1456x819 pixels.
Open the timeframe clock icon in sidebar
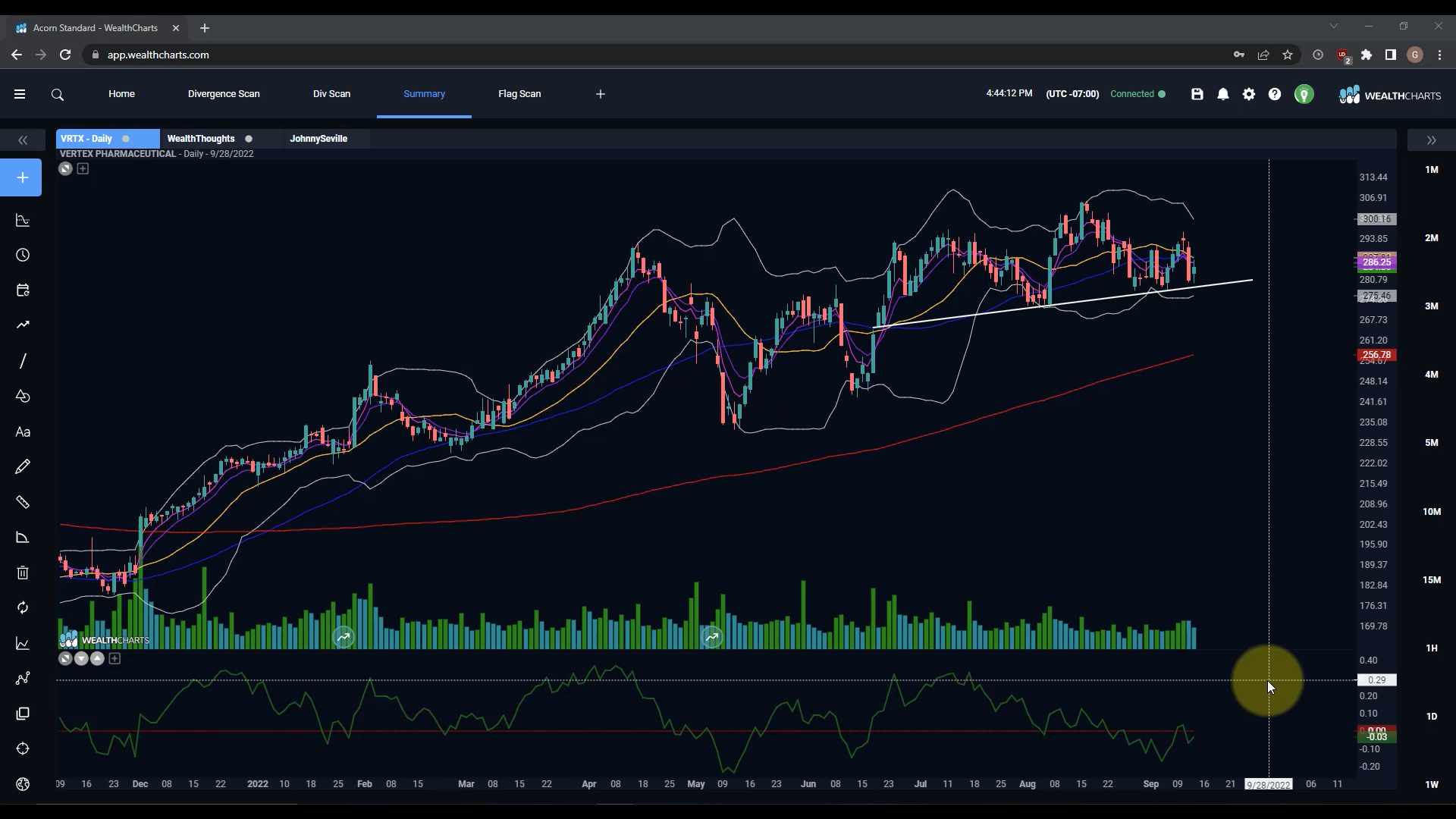[x=23, y=255]
